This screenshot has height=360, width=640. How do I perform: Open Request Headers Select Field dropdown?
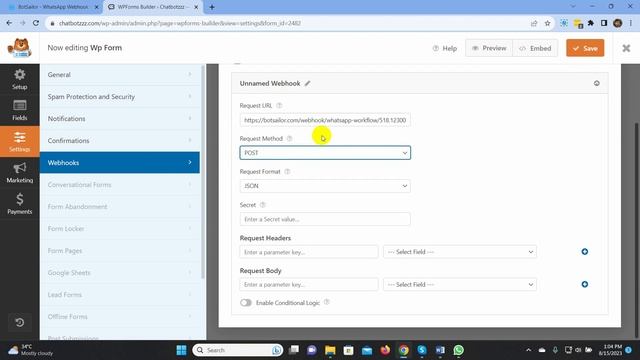(460, 252)
